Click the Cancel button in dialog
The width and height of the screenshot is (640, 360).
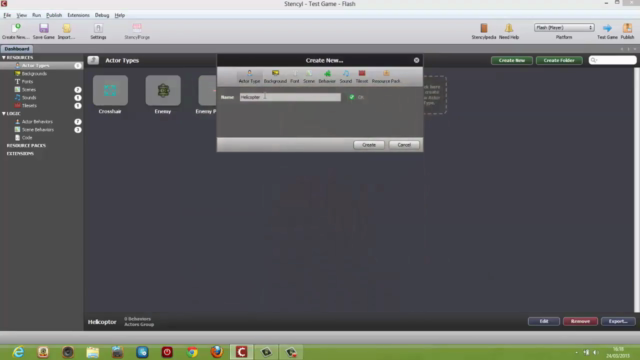404,145
